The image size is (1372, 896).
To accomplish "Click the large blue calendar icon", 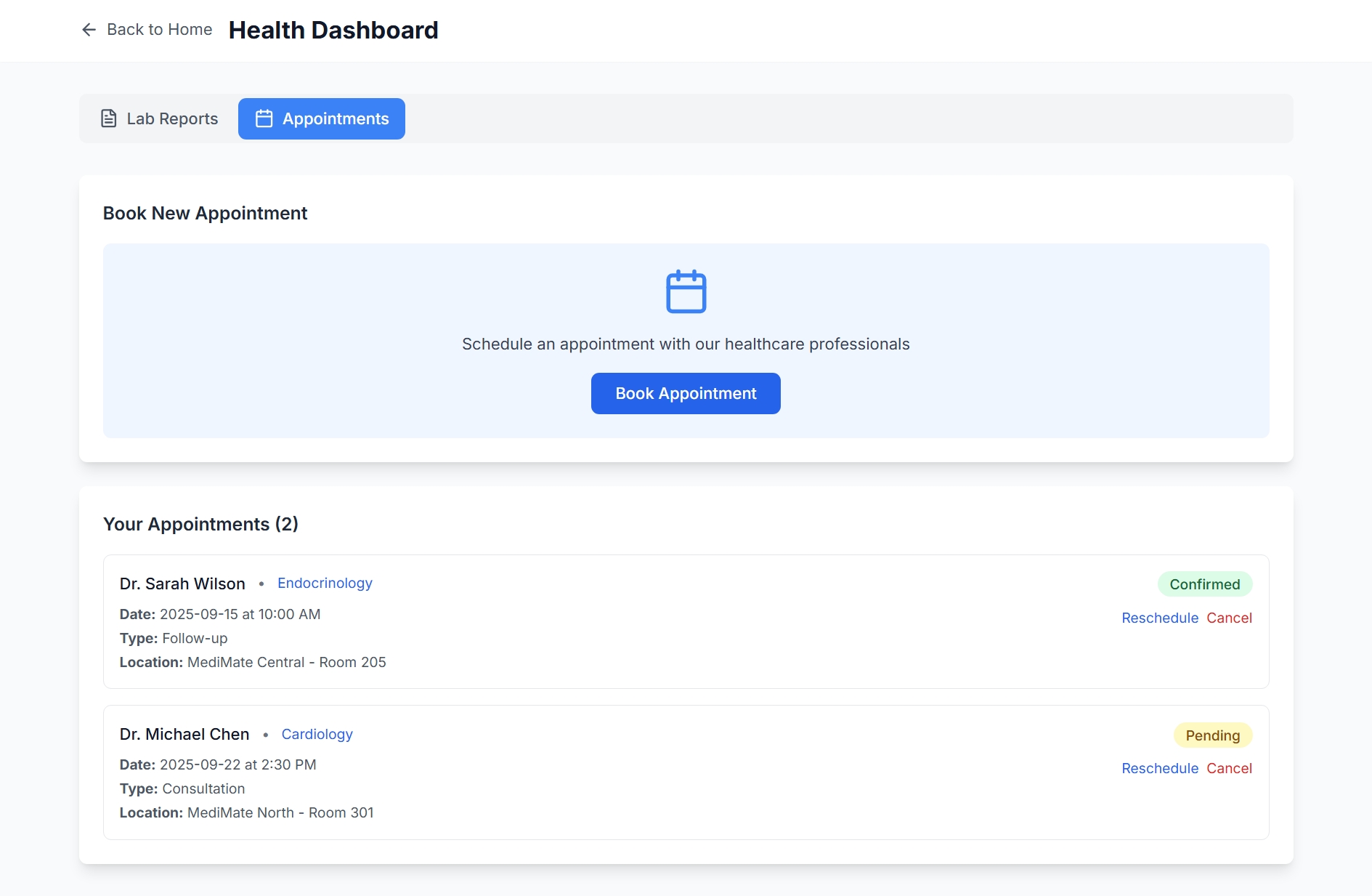I will coord(686,291).
